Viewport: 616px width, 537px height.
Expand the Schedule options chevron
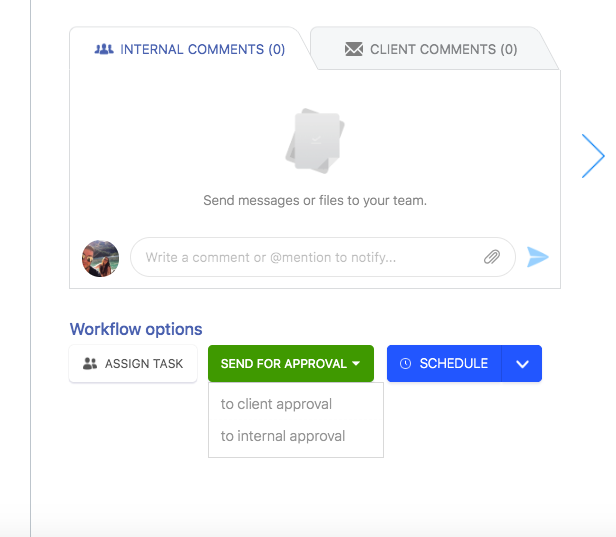tap(522, 363)
